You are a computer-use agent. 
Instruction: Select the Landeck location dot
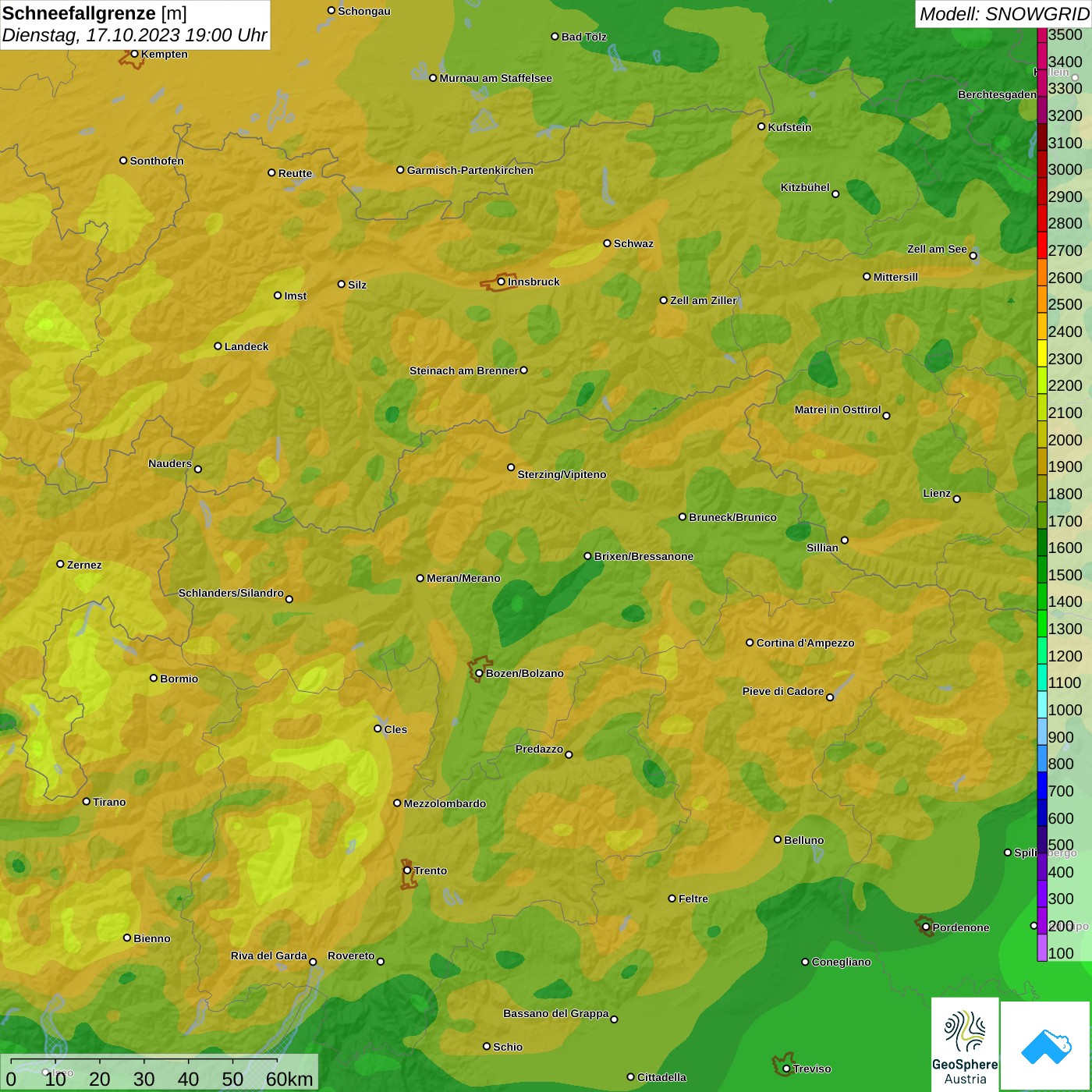[x=218, y=346]
